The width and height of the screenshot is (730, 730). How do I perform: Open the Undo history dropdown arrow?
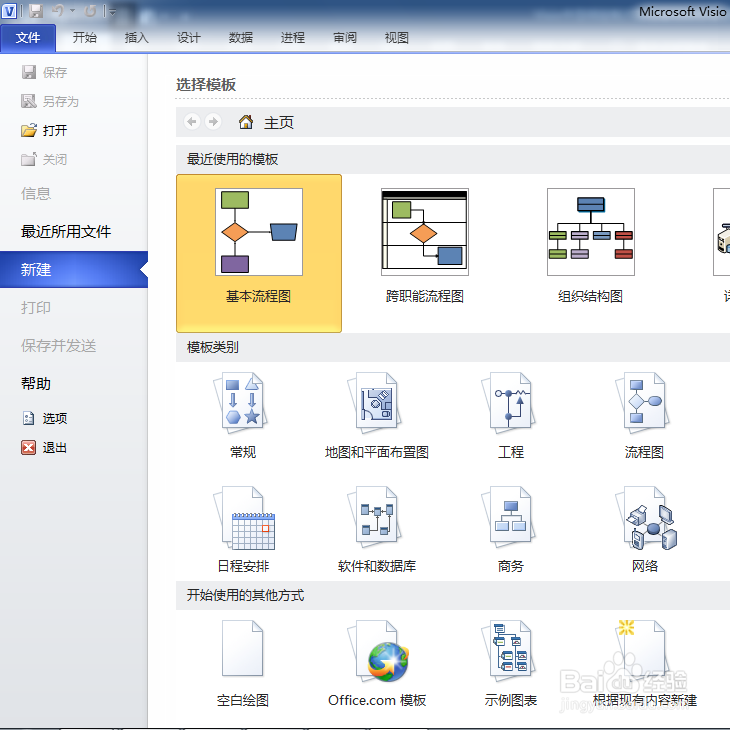72,10
